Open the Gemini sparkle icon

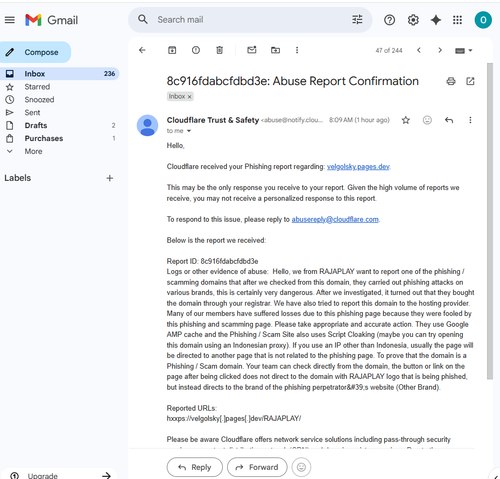coord(436,20)
